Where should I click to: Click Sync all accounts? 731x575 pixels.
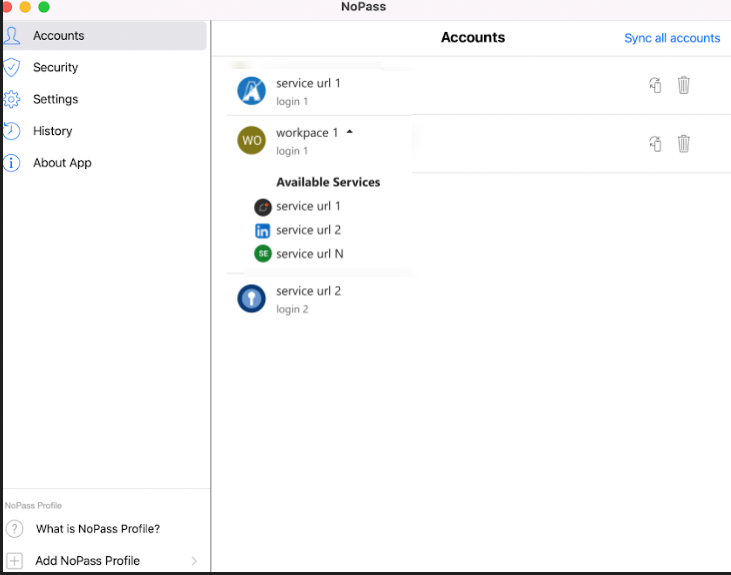click(671, 38)
